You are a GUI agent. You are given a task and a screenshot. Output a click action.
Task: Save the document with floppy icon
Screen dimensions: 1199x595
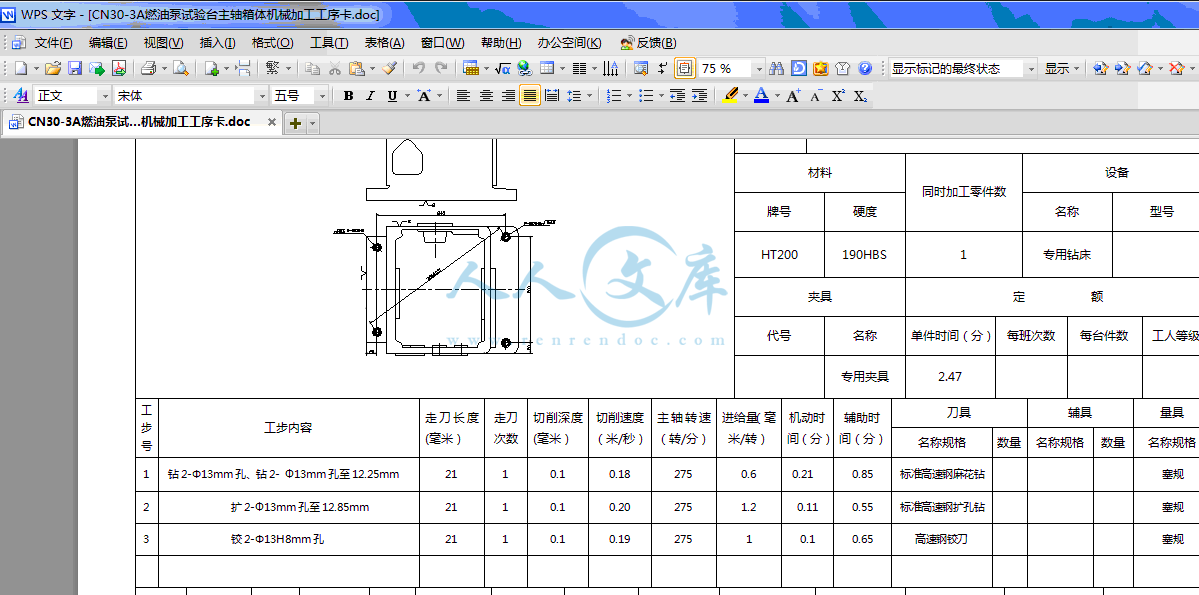point(74,69)
